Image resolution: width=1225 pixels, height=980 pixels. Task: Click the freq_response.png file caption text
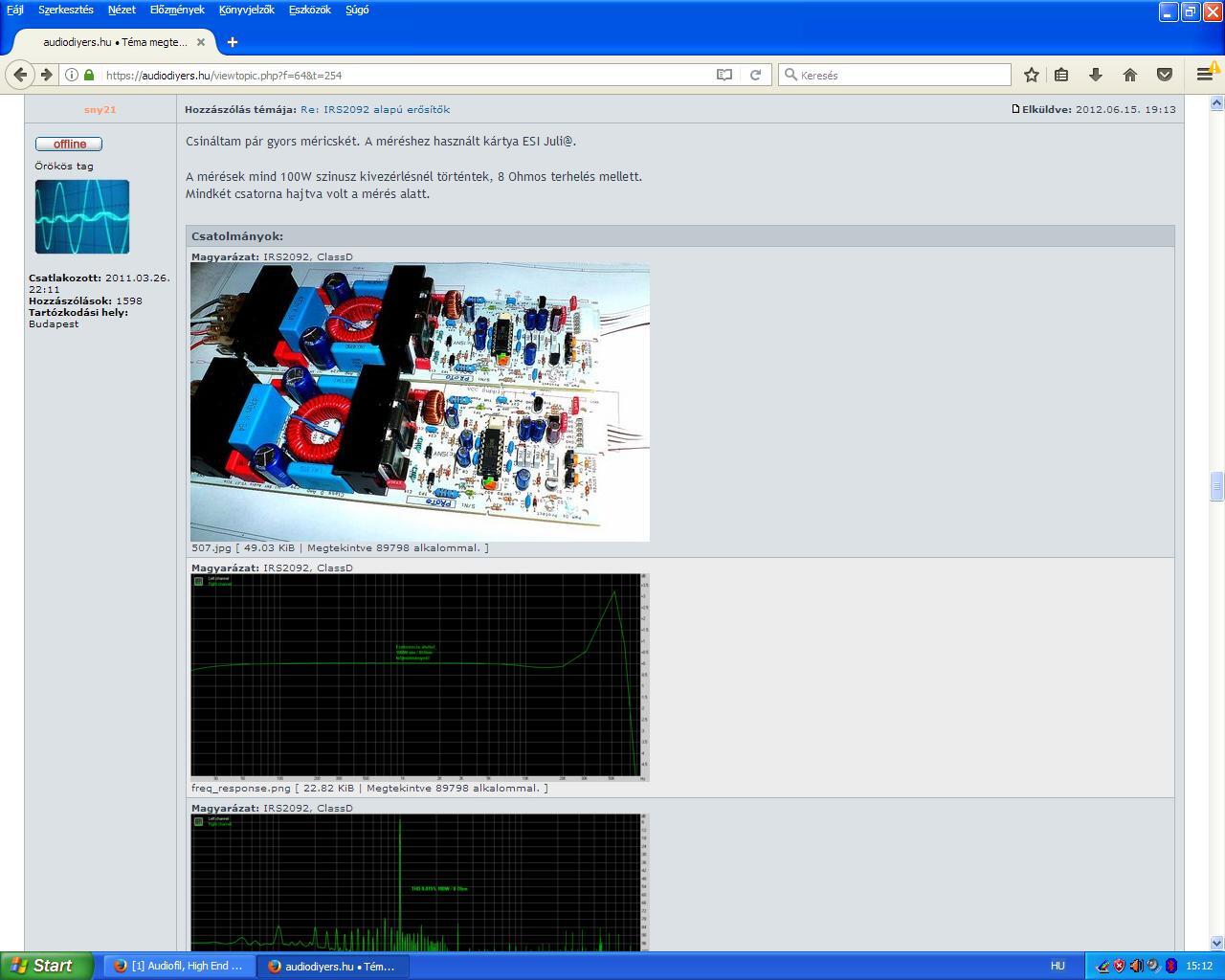(369, 789)
